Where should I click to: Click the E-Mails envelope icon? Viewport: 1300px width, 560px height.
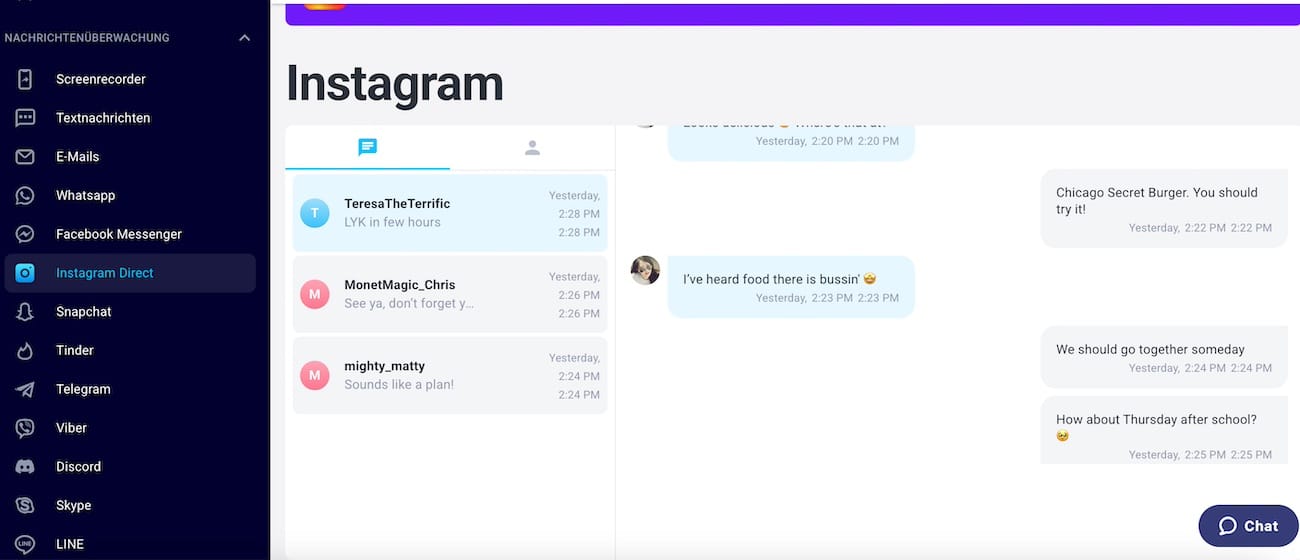(x=25, y=157)
